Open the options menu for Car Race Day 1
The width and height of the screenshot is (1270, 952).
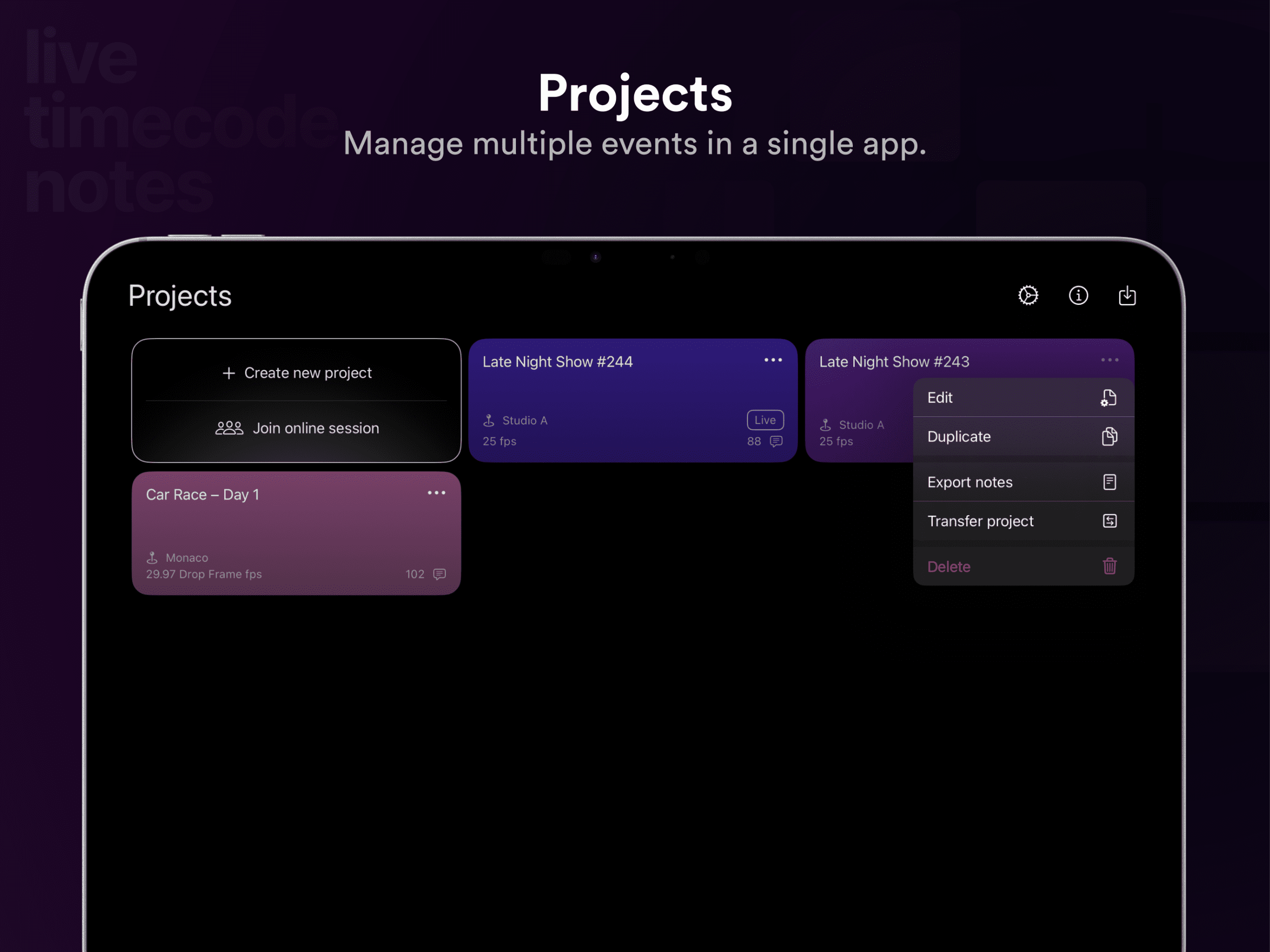pyautogui.click(x=437, y=492)
